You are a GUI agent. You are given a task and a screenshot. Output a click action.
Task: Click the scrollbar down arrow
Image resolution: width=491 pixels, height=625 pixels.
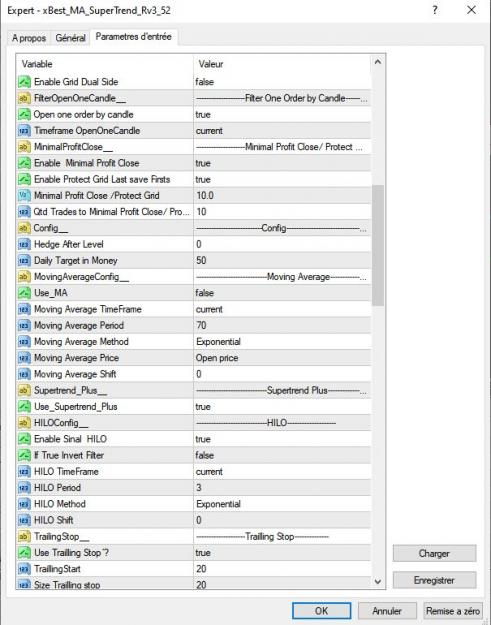tap(378, 582)
